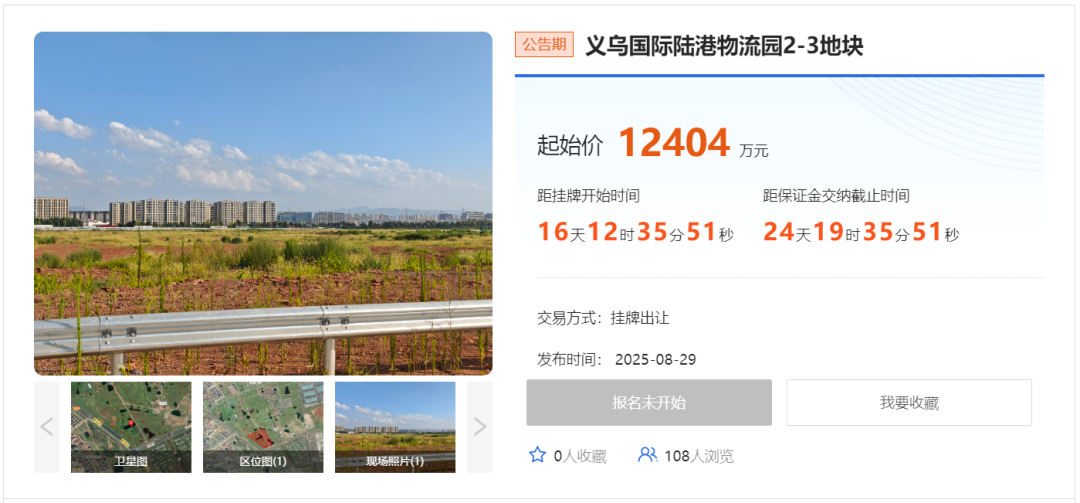
Task: Open the 区位图(1) location map thumbnail
Action: (x=263, y=427)
